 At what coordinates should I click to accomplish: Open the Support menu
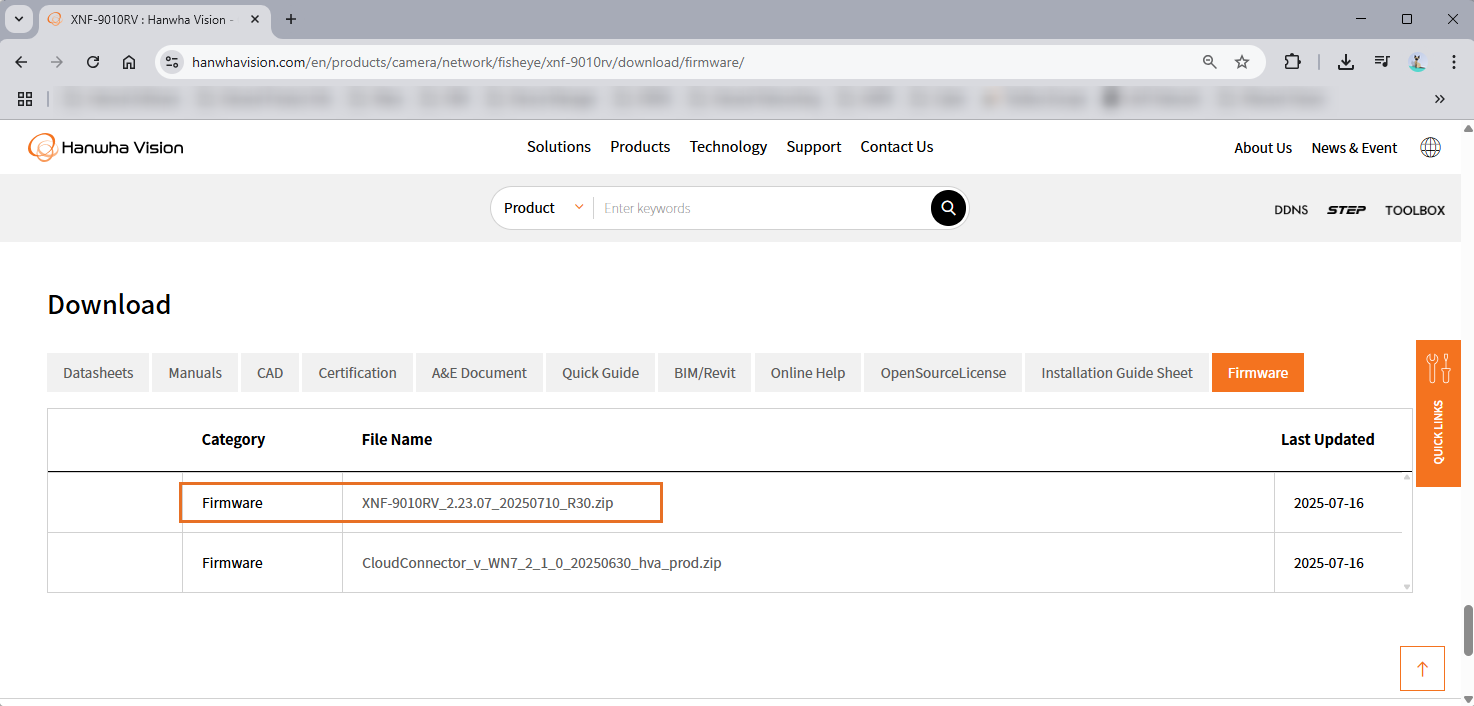pyautogui.click(x=814, y=147)
